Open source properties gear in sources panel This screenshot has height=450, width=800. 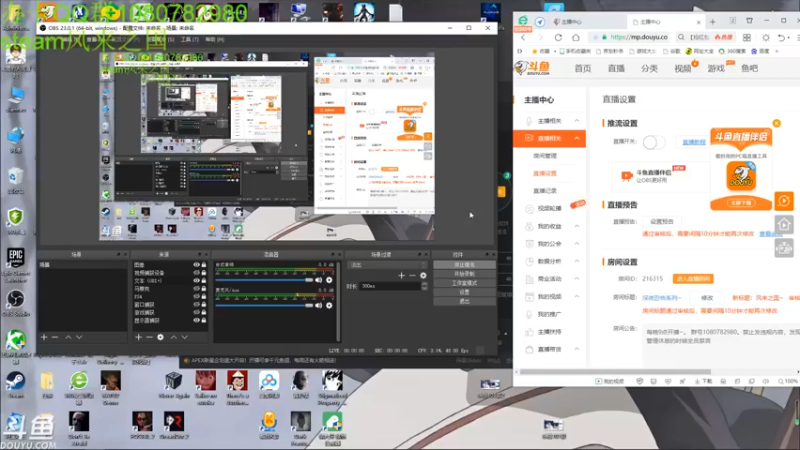160,337
